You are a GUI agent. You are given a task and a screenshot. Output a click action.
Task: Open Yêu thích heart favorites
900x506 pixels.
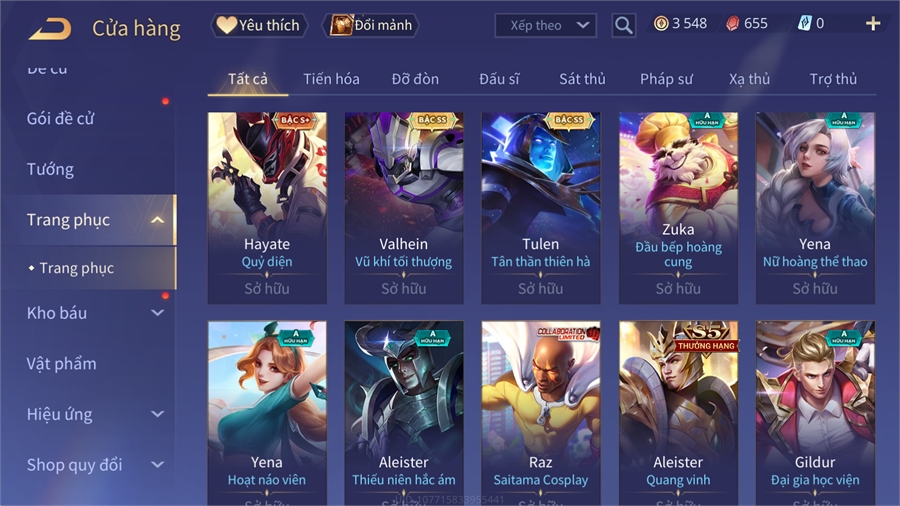point(259,25)
